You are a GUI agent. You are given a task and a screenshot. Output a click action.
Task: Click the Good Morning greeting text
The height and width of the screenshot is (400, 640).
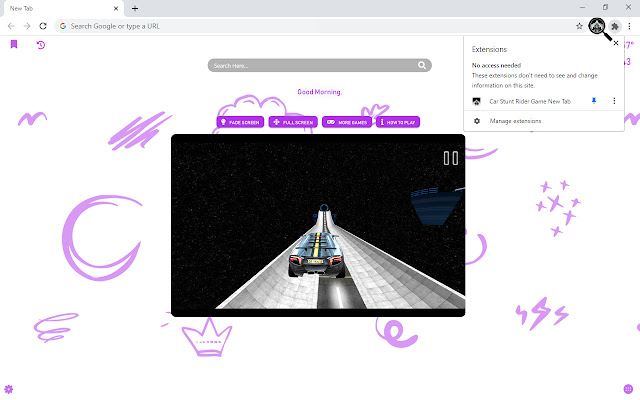(x=319, y=92)
